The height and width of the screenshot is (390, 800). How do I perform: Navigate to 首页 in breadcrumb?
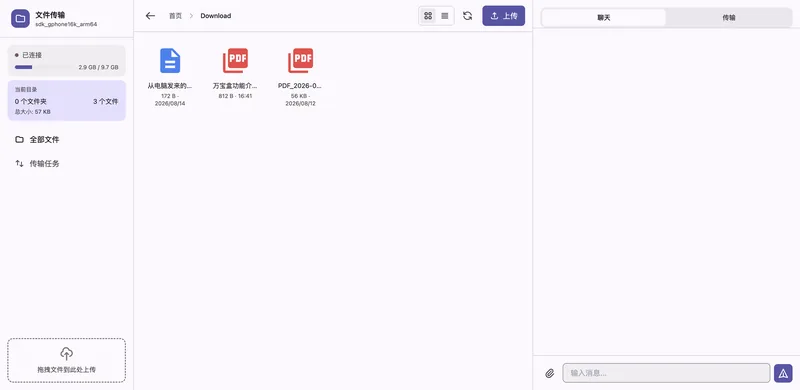[x=175, y=16]
